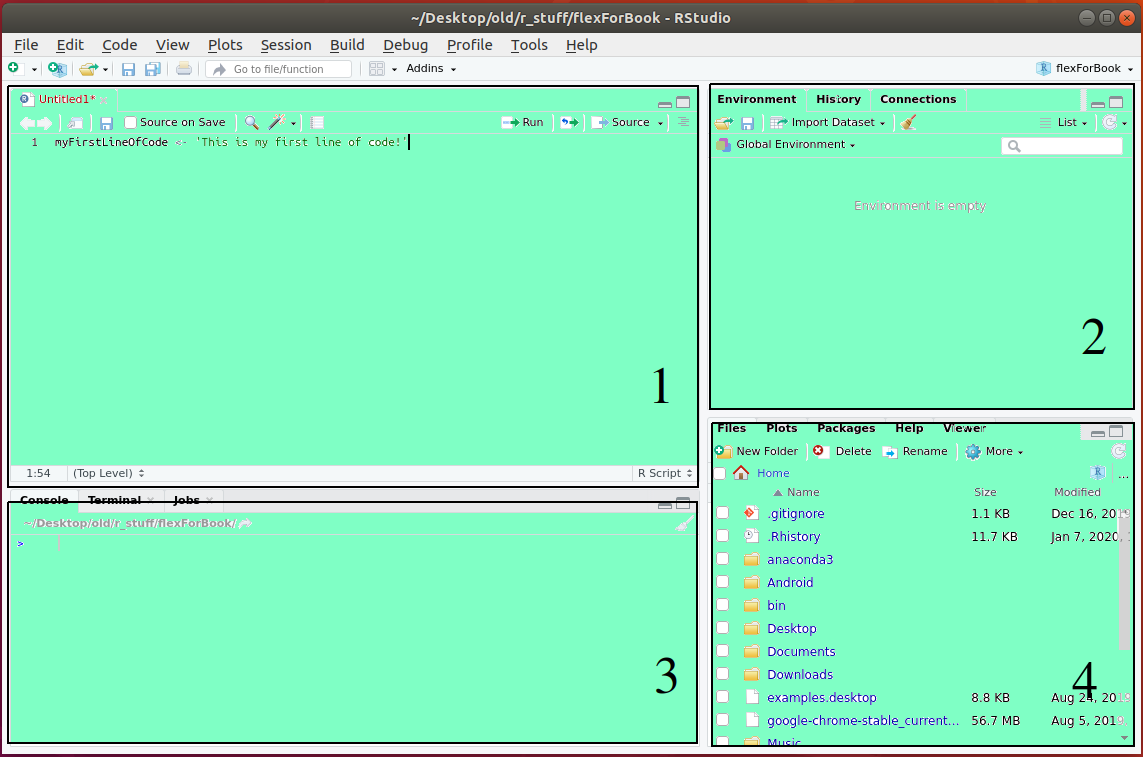Screen dimensions: 1143x757
Task: Open the Global Environment dropdown
Action: (x=795, y=145)
